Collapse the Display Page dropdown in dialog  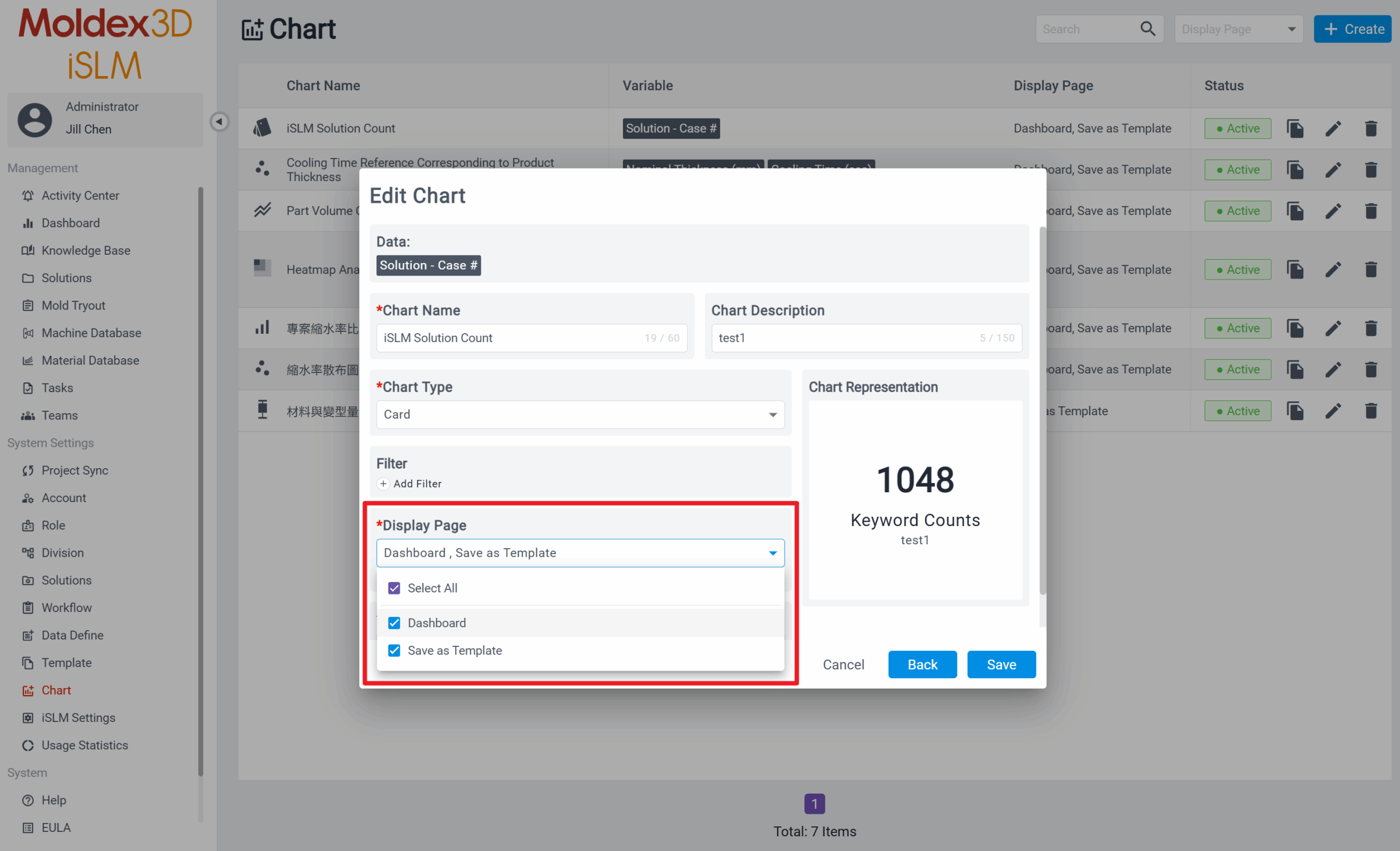(x=773, y=553)
